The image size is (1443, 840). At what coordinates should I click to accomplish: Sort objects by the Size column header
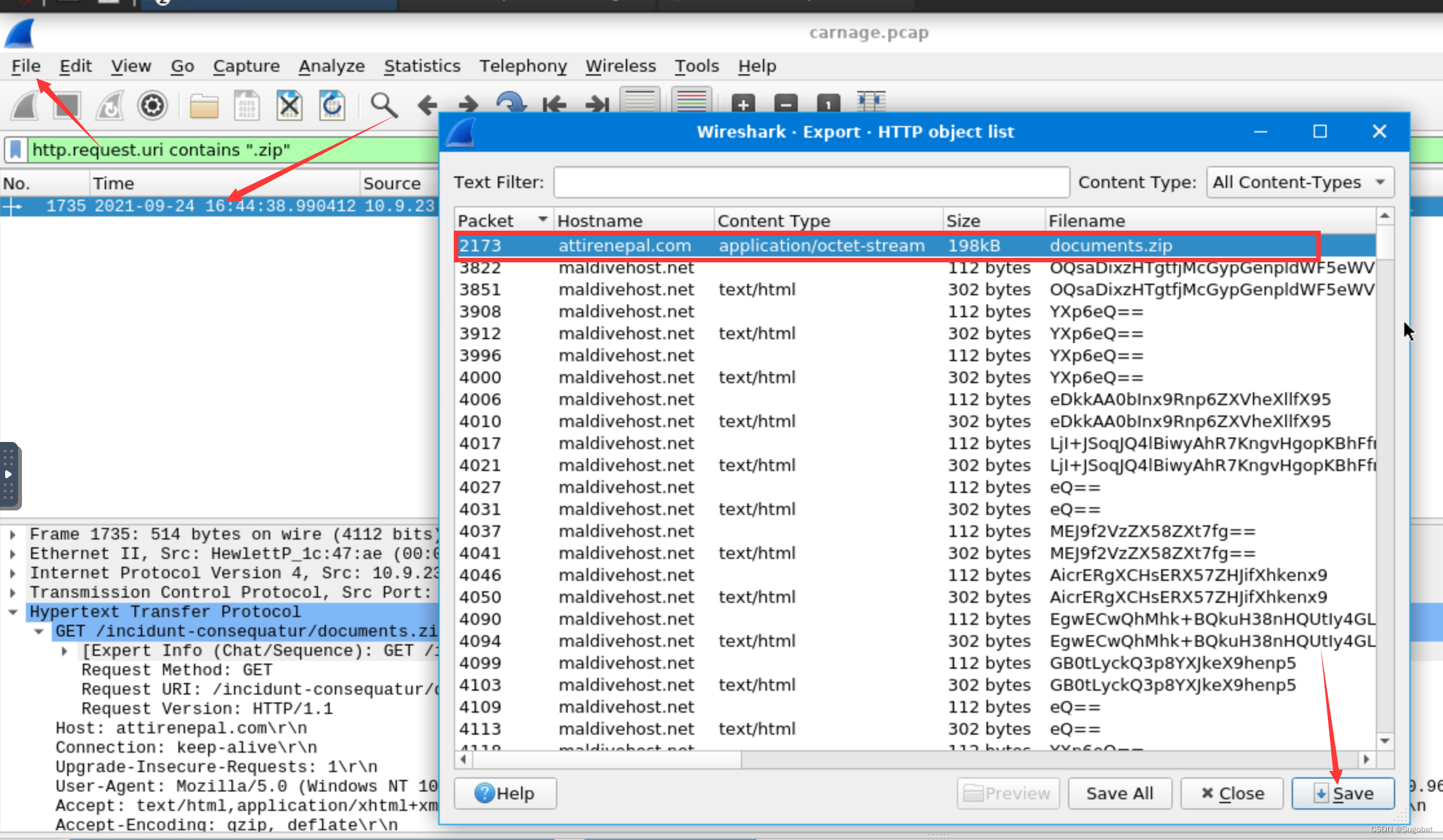pos(994,220)
